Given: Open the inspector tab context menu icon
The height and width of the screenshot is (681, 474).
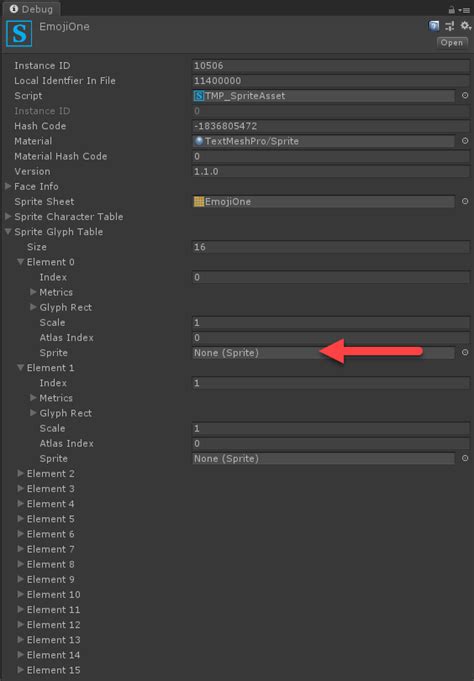Looking at the screenshot, I should click(464, 10).
